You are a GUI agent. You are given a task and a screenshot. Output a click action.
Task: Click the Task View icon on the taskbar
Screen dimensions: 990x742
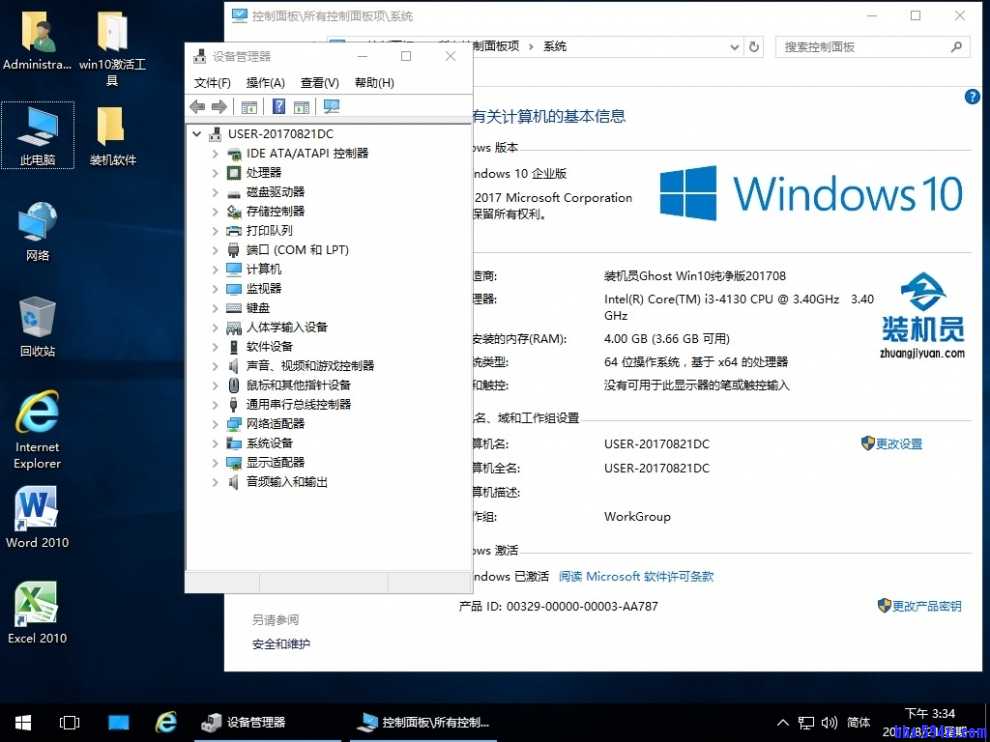pyautogui.click(x=69, y=722)
